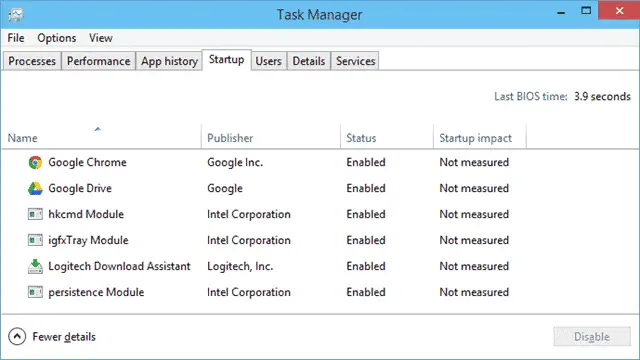Select the Startup tab
Viewport: 640px width, 360px height.
click(x=227, y=60)
